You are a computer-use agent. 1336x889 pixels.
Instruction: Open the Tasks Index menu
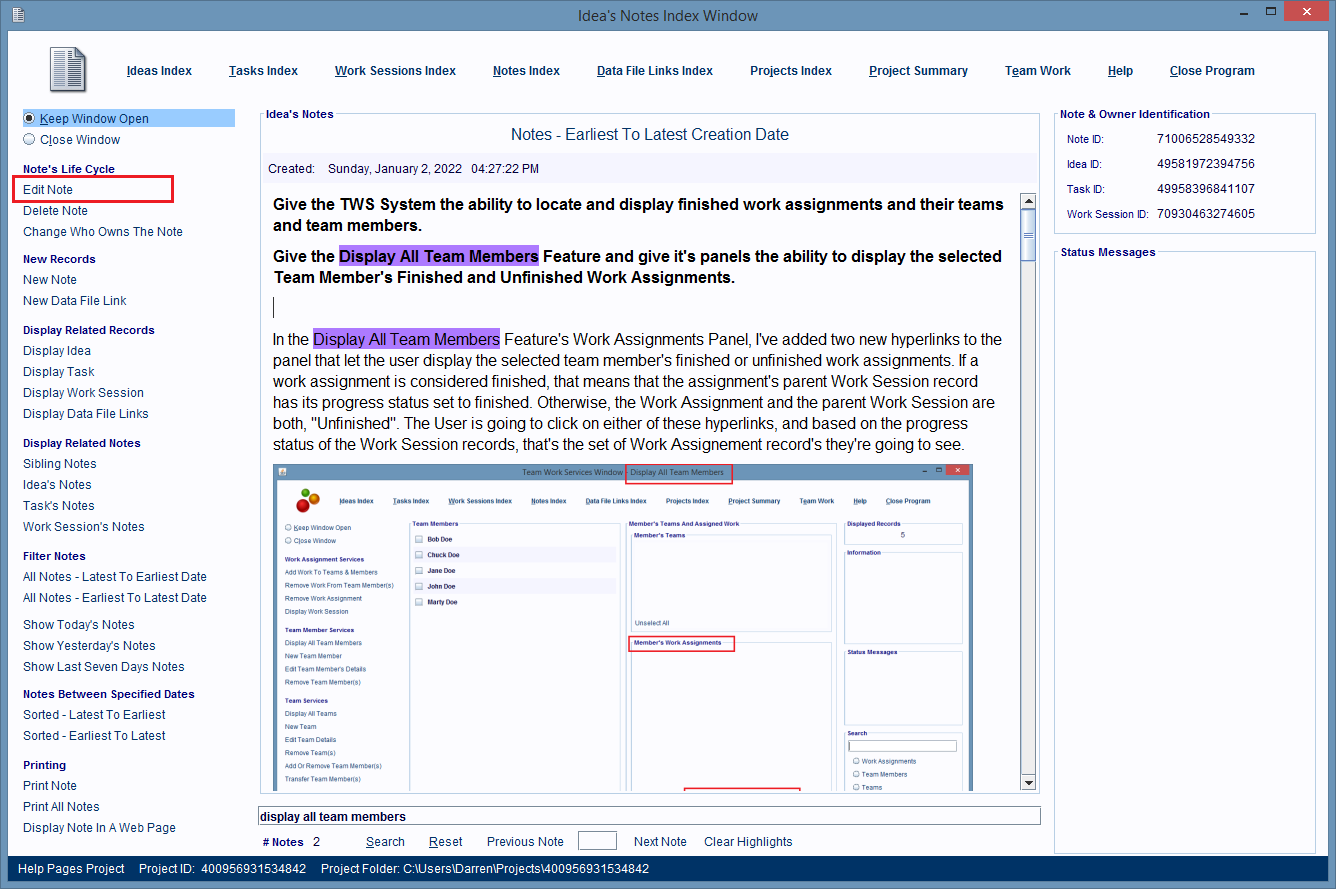click(x=263, y=71)
